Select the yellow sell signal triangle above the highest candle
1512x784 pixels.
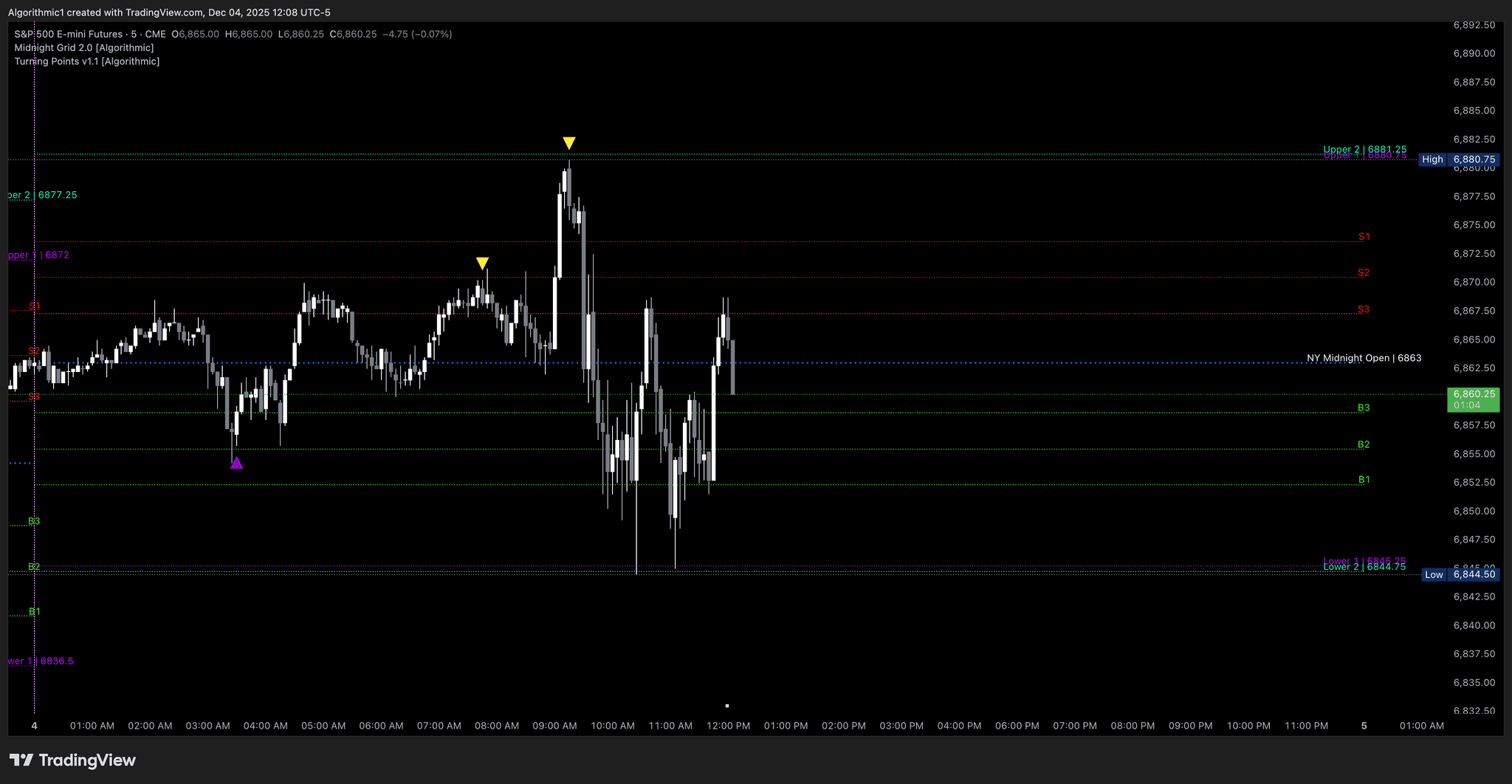(x=569, y=140)
